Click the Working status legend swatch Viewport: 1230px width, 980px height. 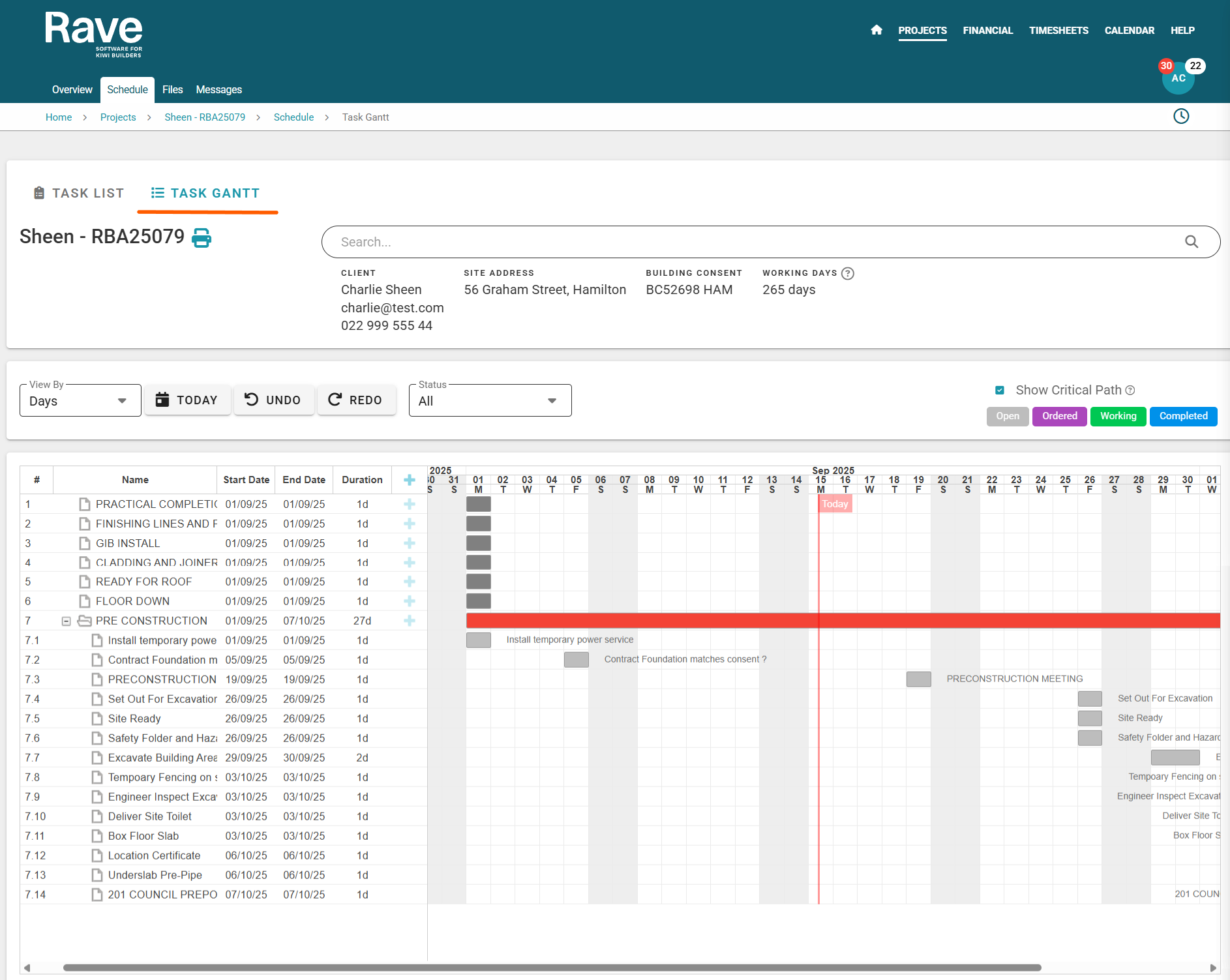1118,416
